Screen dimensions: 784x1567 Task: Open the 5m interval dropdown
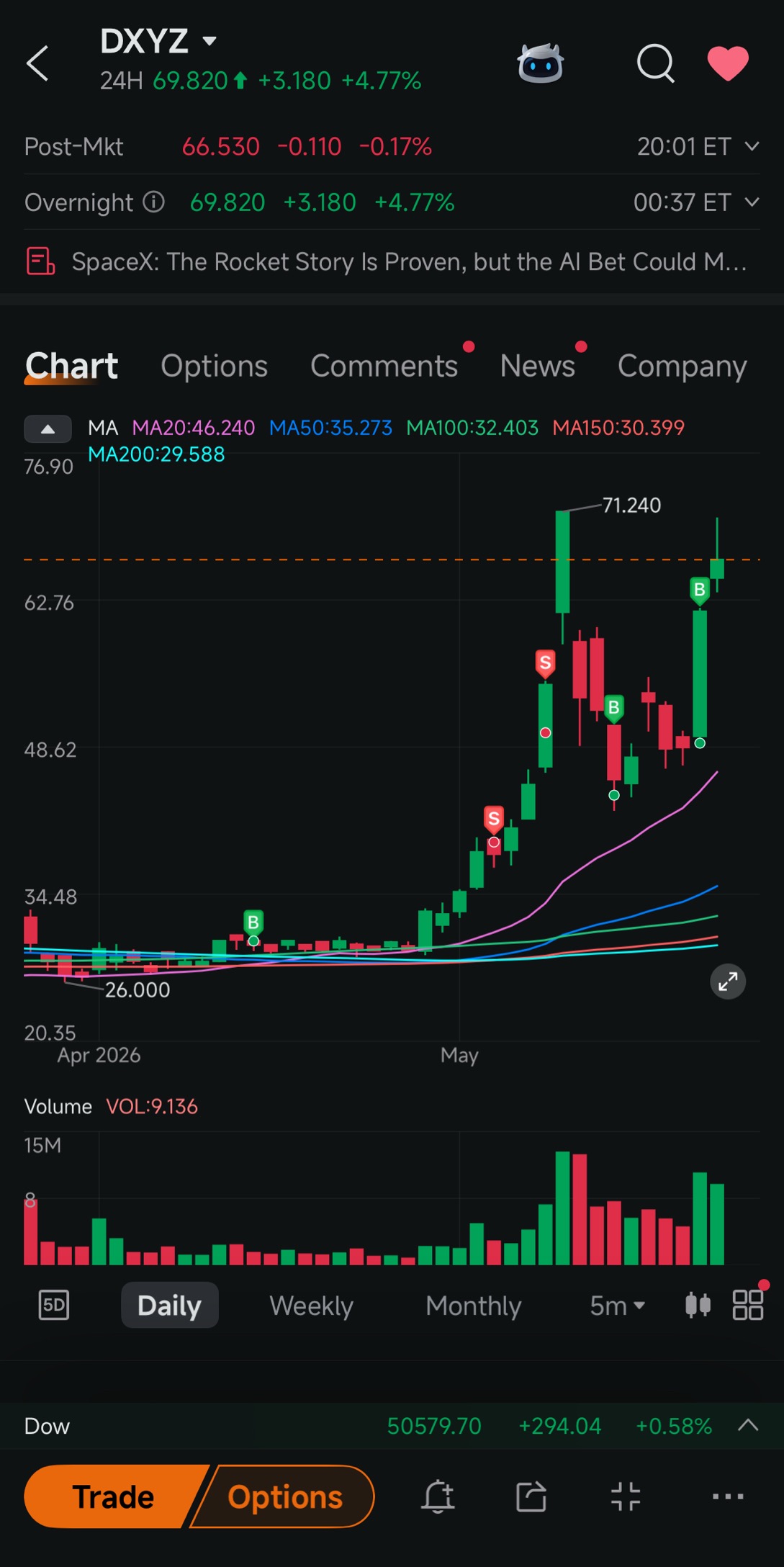coord(617,1305)
